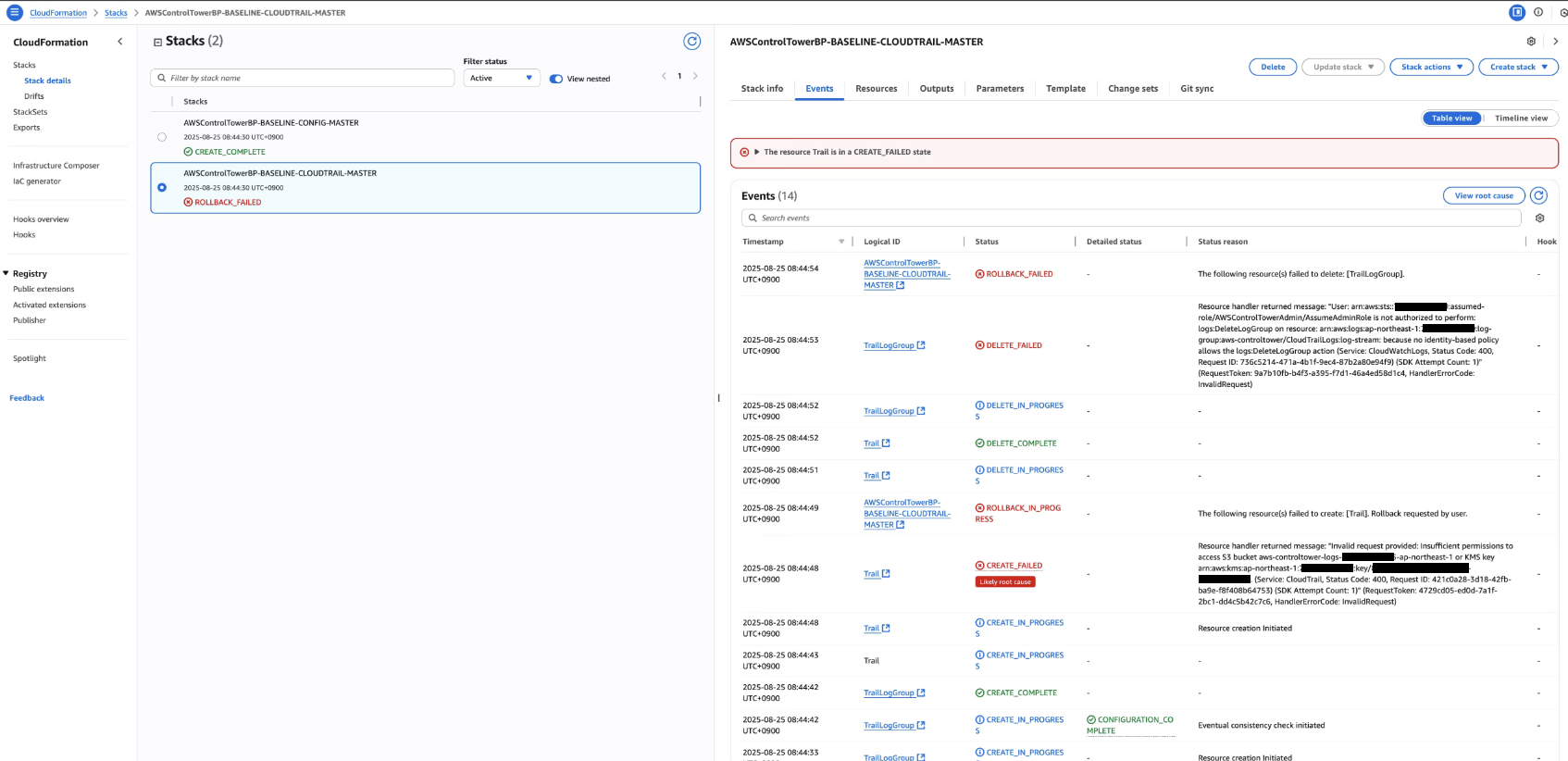Open the Git sync tab
This screenshot has width=1568, height=761.
1197,89
